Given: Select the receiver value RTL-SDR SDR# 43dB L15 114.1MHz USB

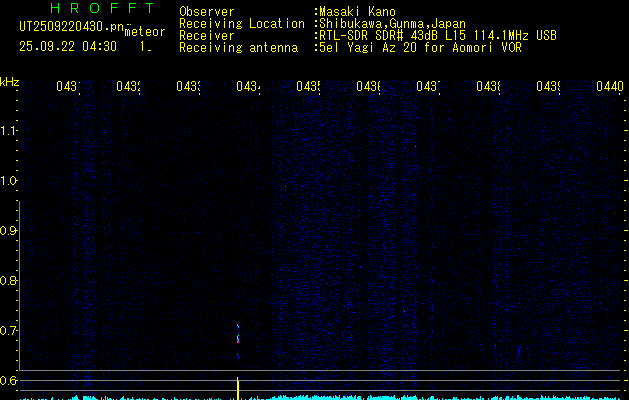Looking at the screenshot, I should (438, 36).
